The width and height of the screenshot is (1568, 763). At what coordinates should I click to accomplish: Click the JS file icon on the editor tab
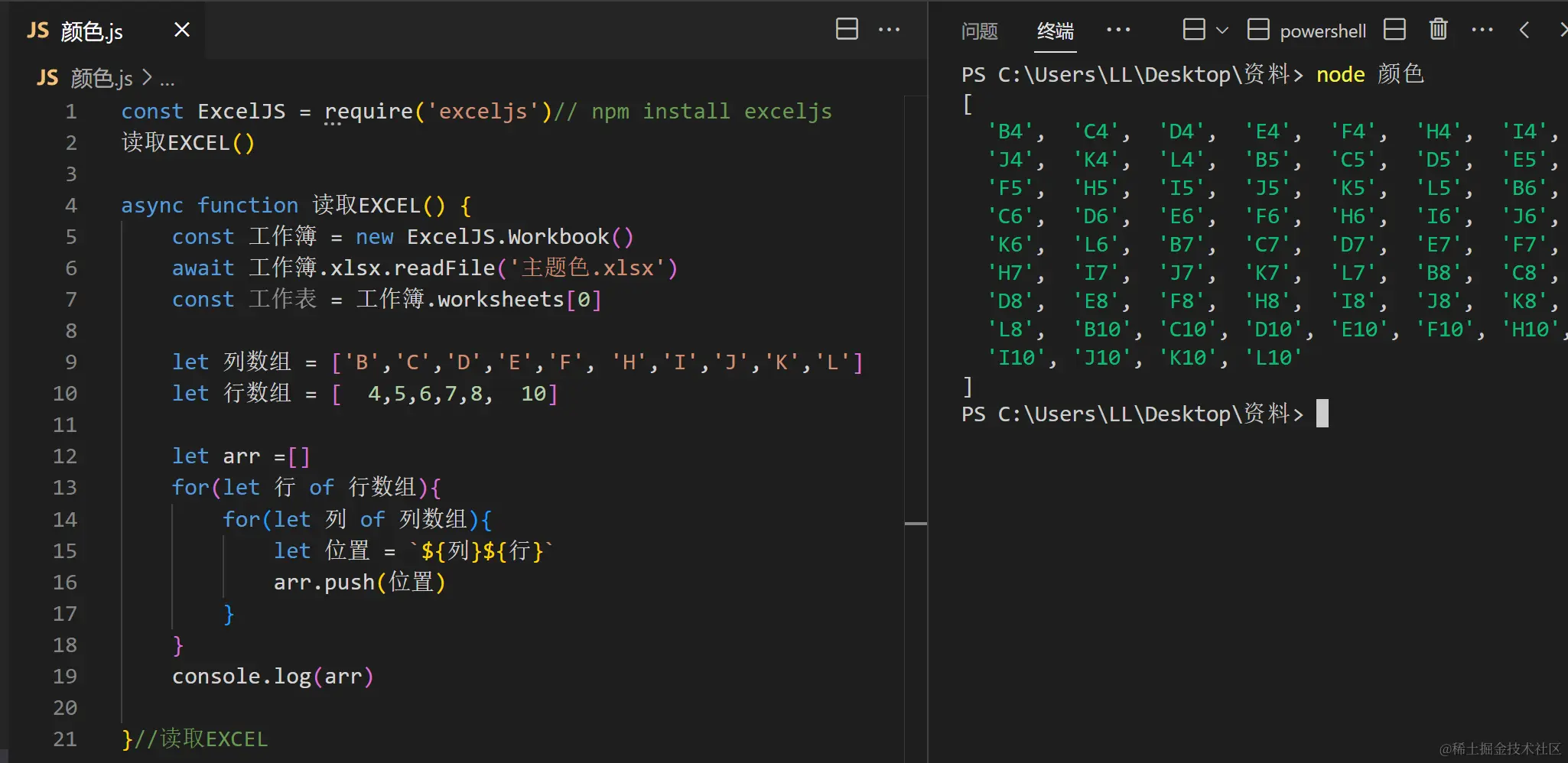tap(37, 30)
